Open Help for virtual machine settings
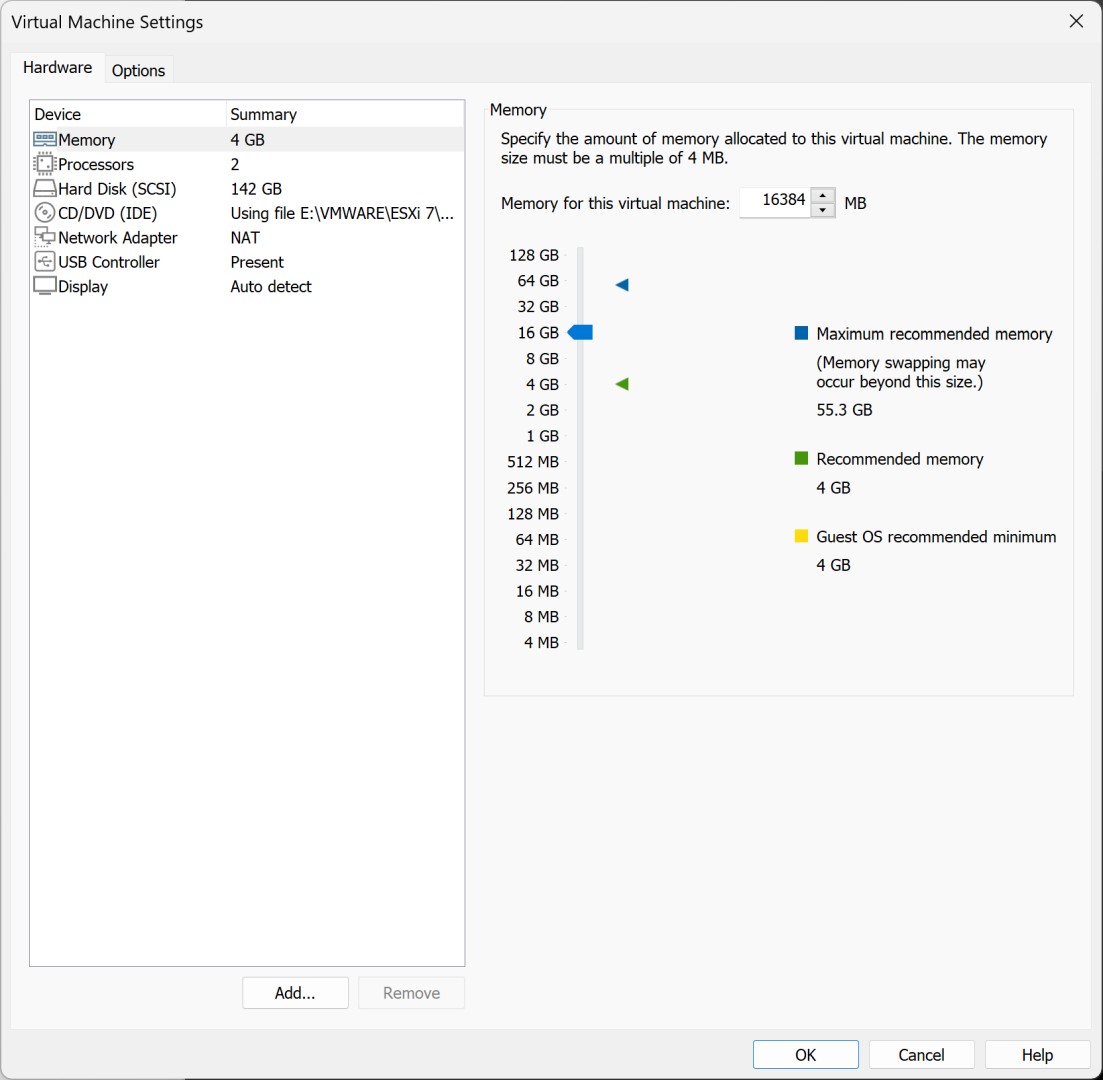 click(1038, 1055)
